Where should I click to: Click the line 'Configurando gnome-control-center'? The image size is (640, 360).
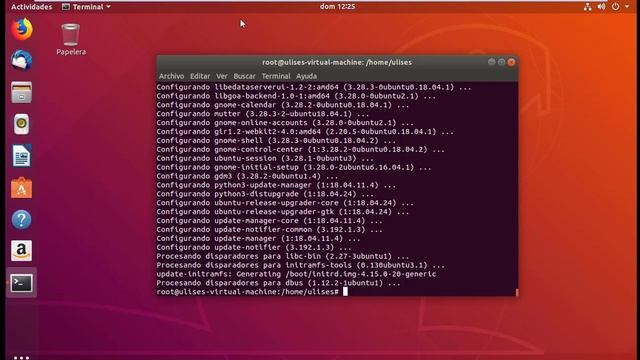click(300, 149)
